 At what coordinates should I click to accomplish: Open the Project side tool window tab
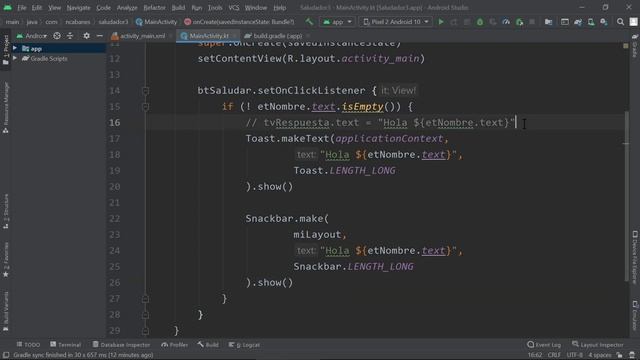[x=6, y=50]
